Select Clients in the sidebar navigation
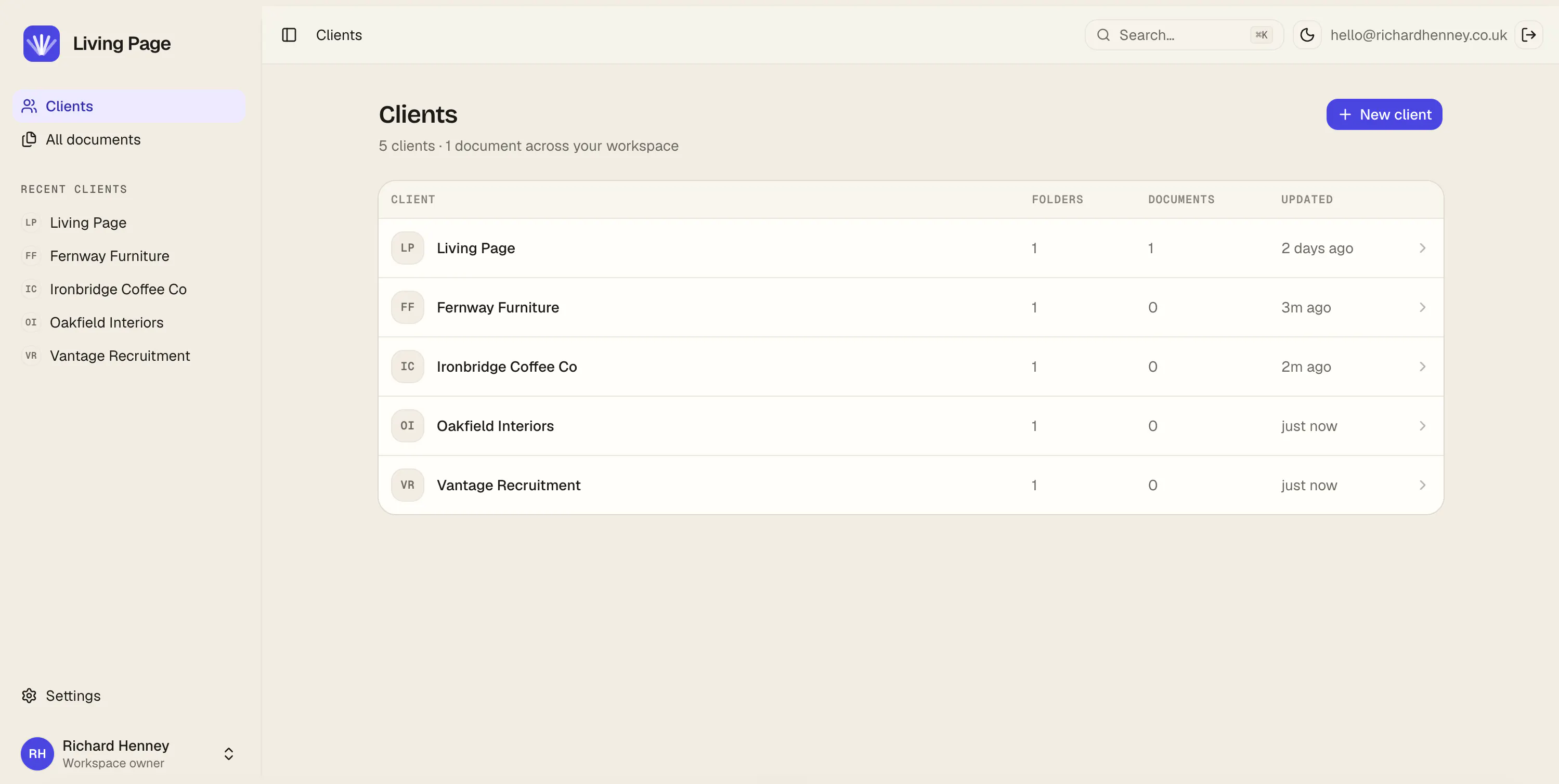 [129, 107]
